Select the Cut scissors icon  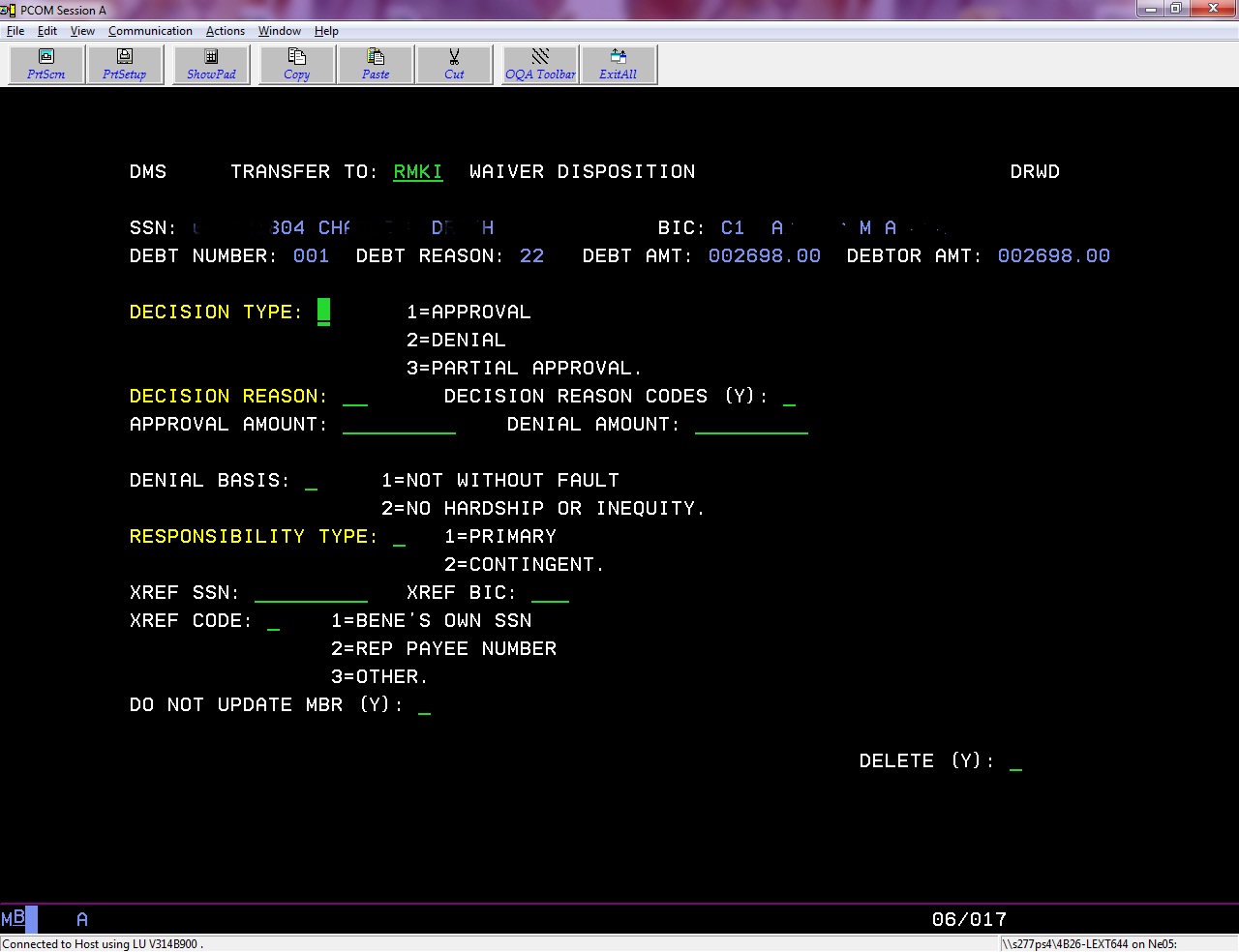tap(454, 64)
